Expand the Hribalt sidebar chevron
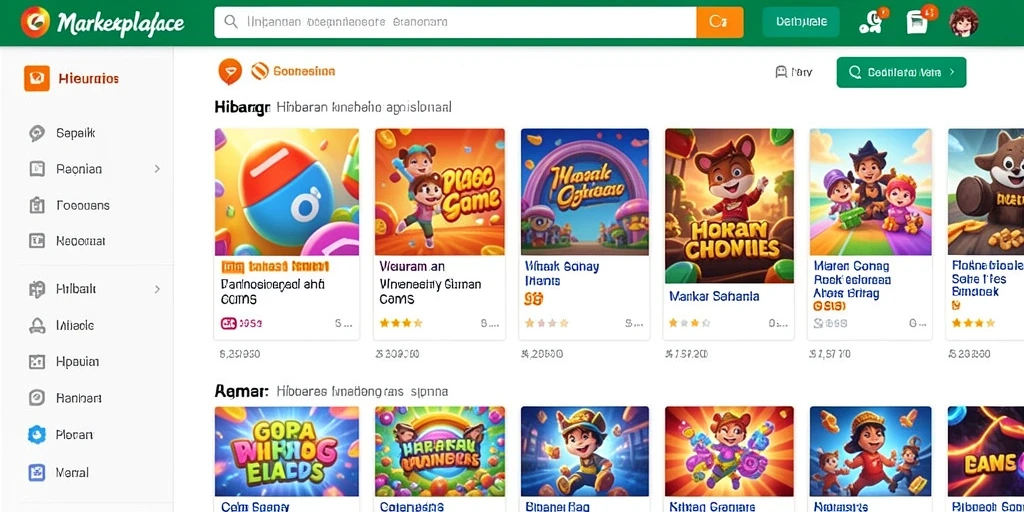The height and width of the screenshot is (512, 1024). (157, 289)
